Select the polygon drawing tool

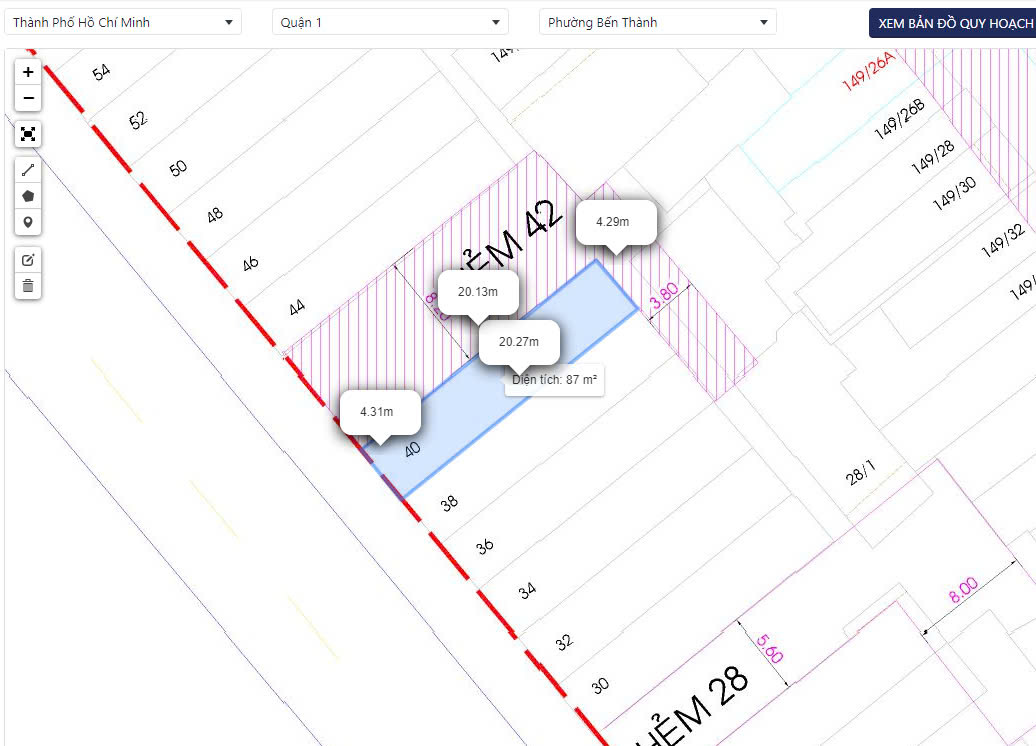click(x=27, y=196)
